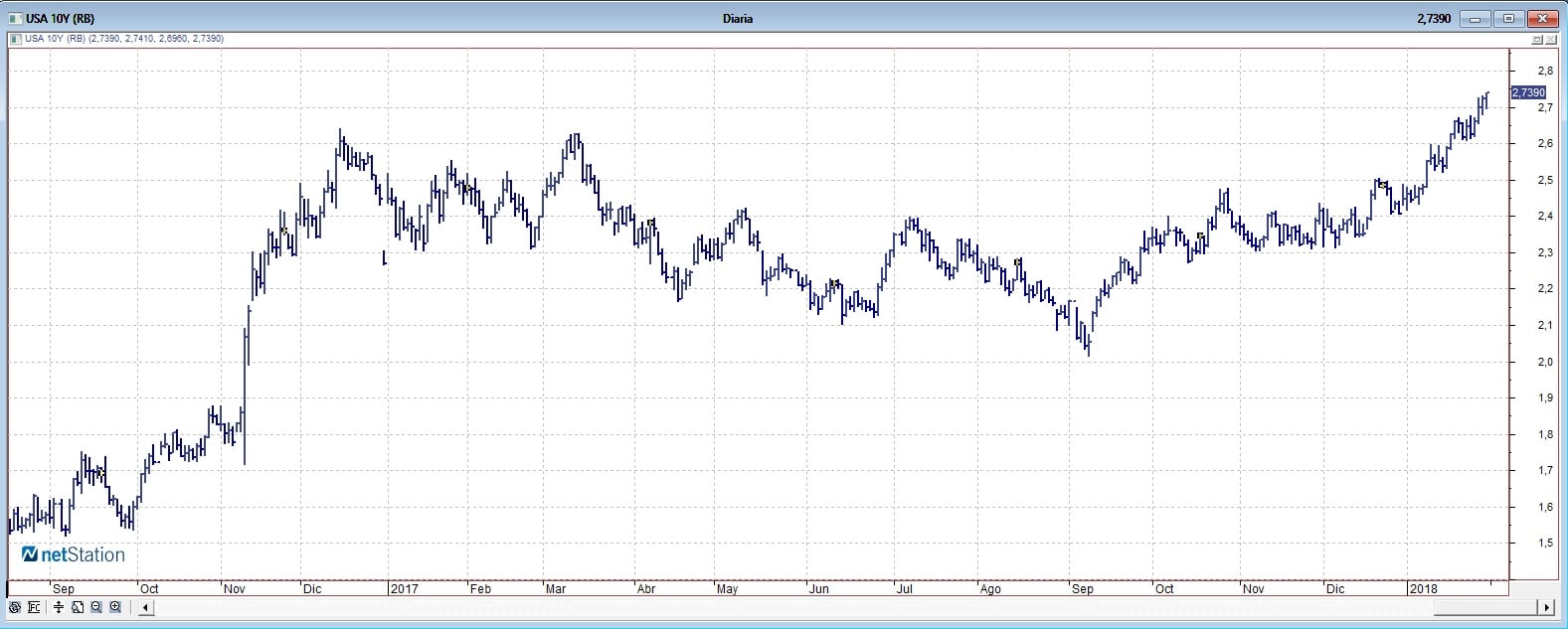The image size is (1568, 629).
Task: Select the USA 10Y (RB) legend label
Action: tap(55, 39)
